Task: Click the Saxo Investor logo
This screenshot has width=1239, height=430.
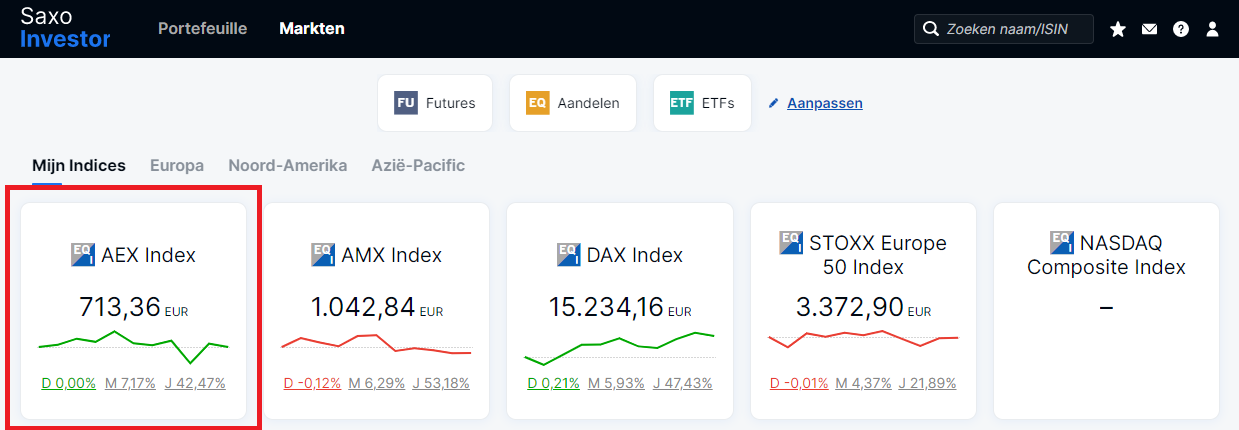Action: point(65,28)
